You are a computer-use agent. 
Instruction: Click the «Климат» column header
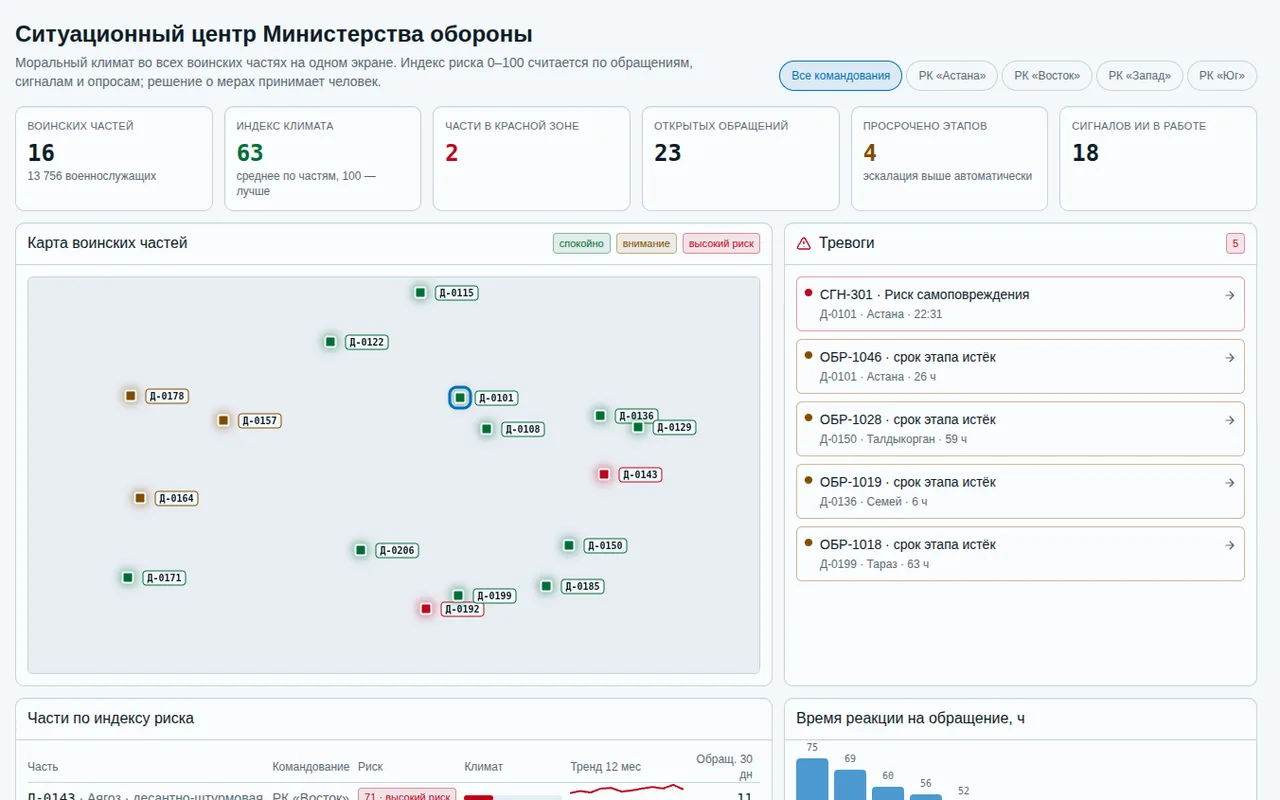[484, 767]
